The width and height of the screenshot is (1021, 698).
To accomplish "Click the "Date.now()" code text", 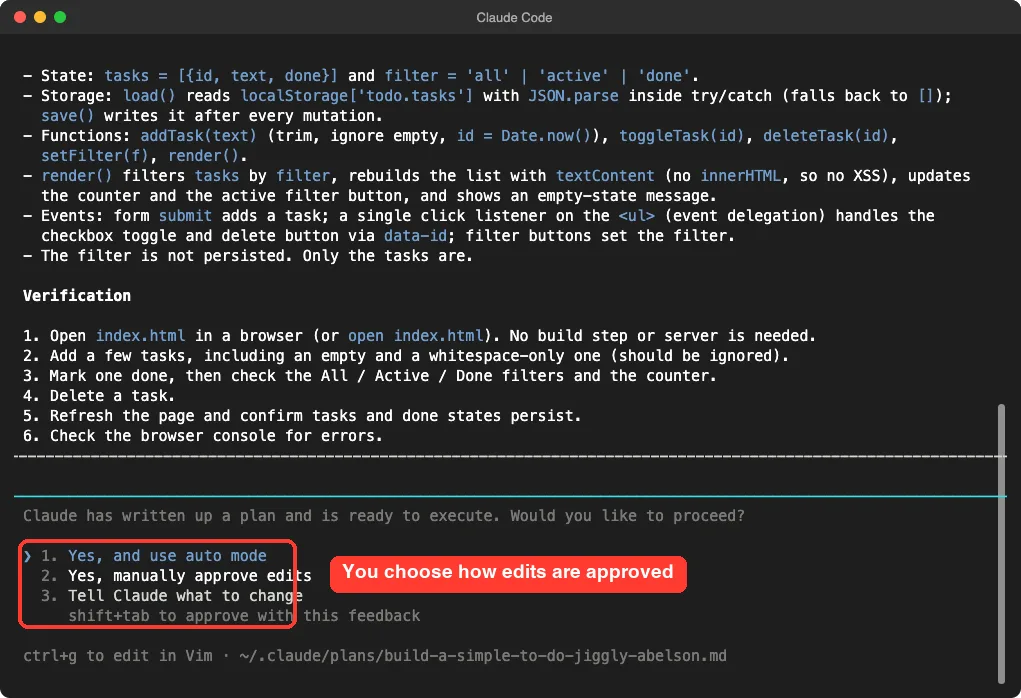I will (x=546, y=135).
